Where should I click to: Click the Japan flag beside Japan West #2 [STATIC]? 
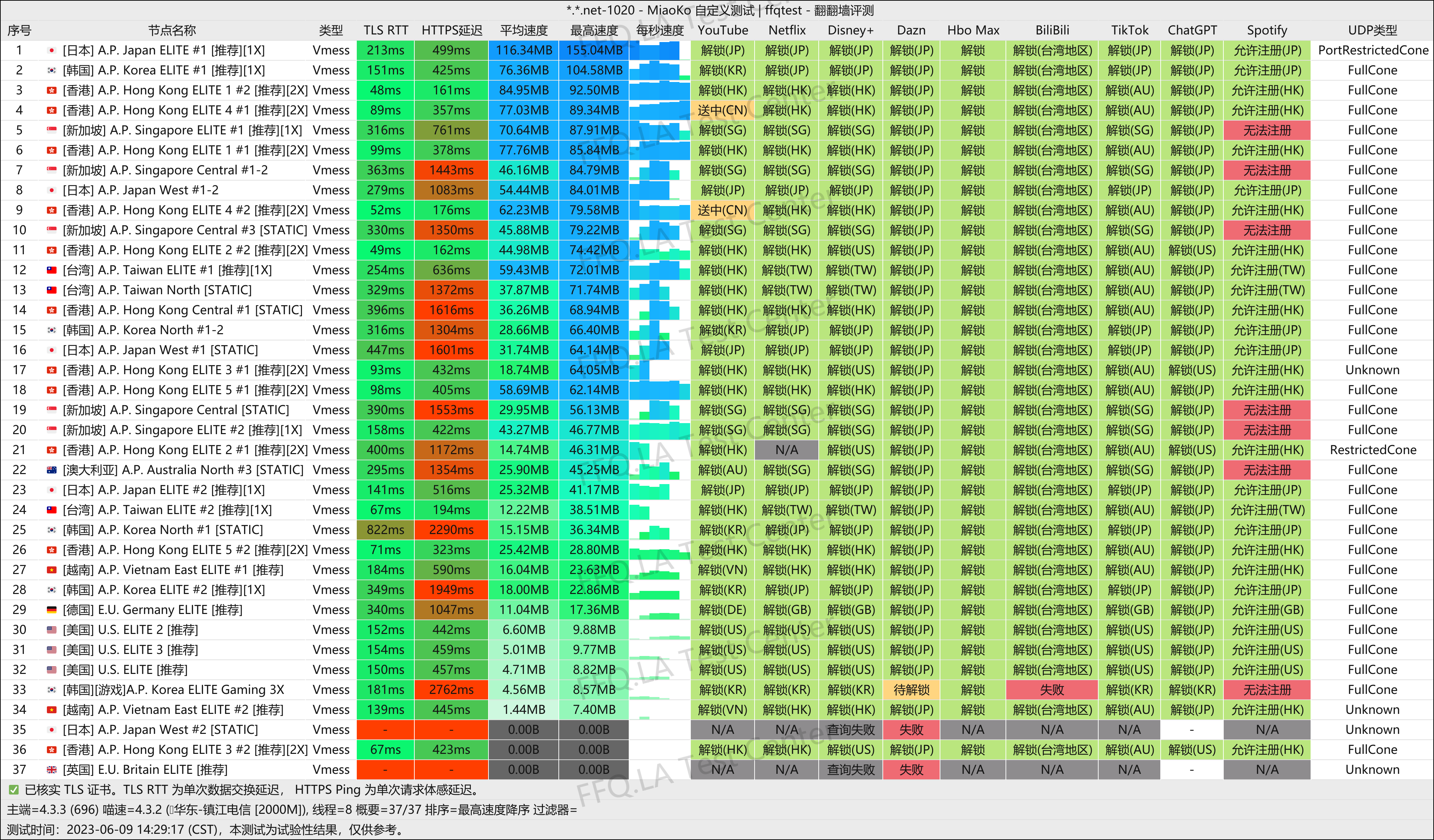pos(52,730)
